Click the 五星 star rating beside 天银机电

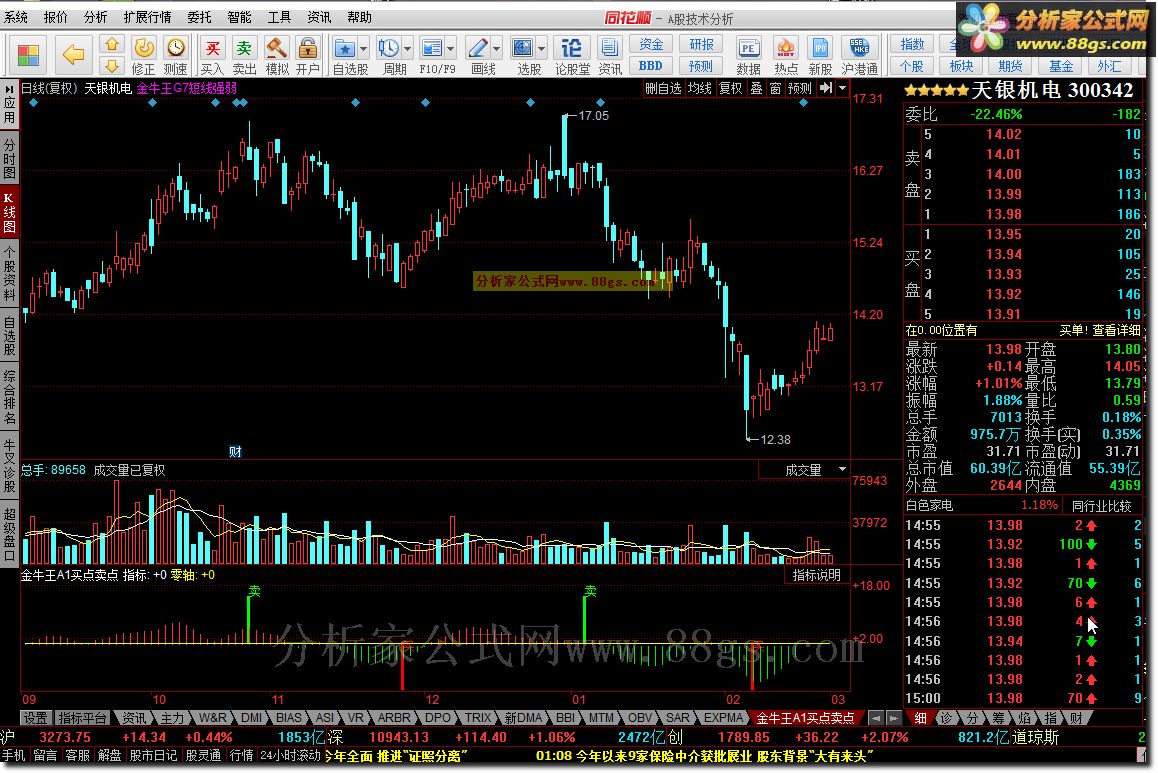coord(936,91)
